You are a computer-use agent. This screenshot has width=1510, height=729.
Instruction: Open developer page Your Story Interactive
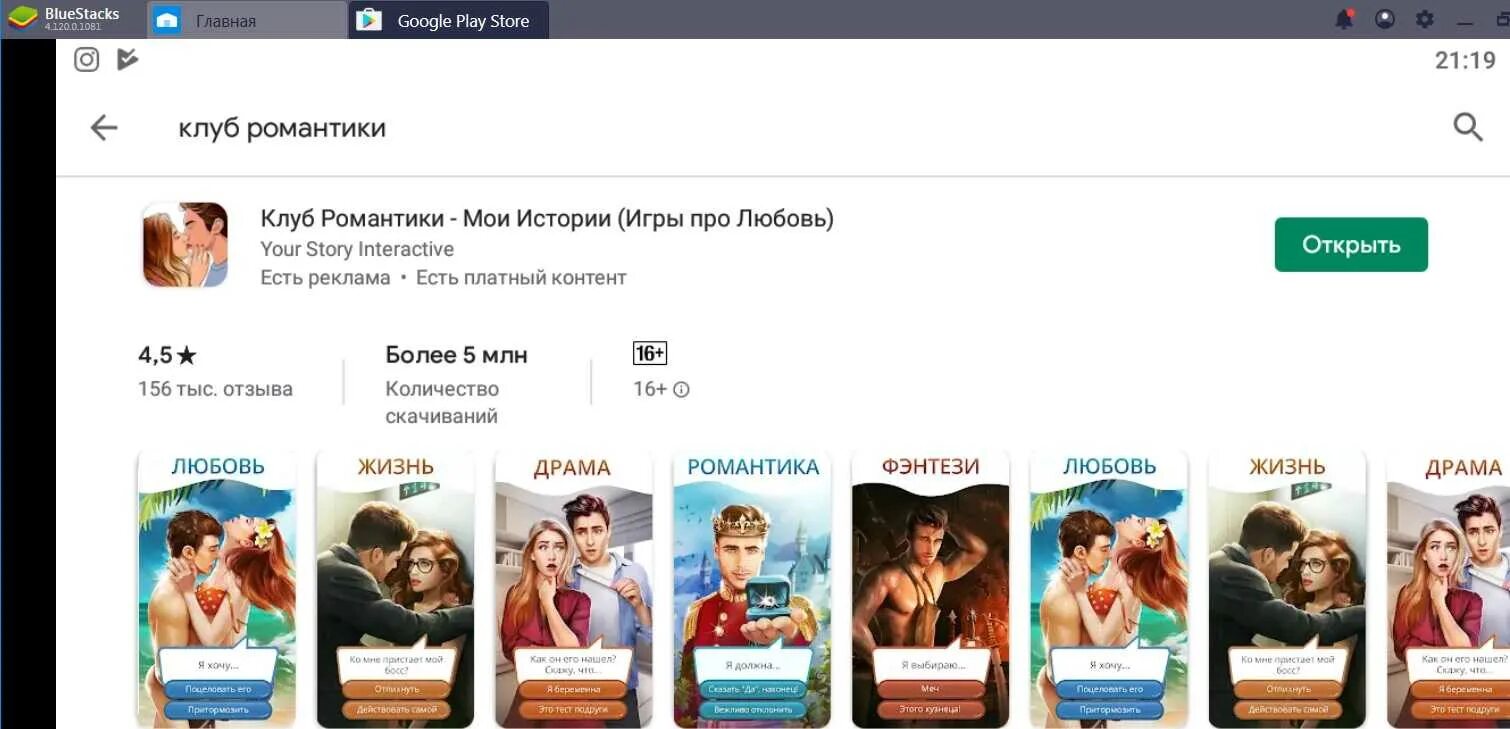click(357, 249)
